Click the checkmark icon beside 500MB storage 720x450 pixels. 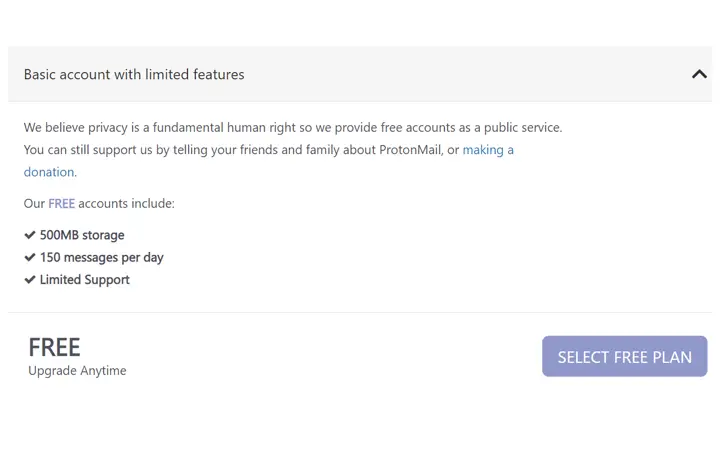tap(30, 235)
